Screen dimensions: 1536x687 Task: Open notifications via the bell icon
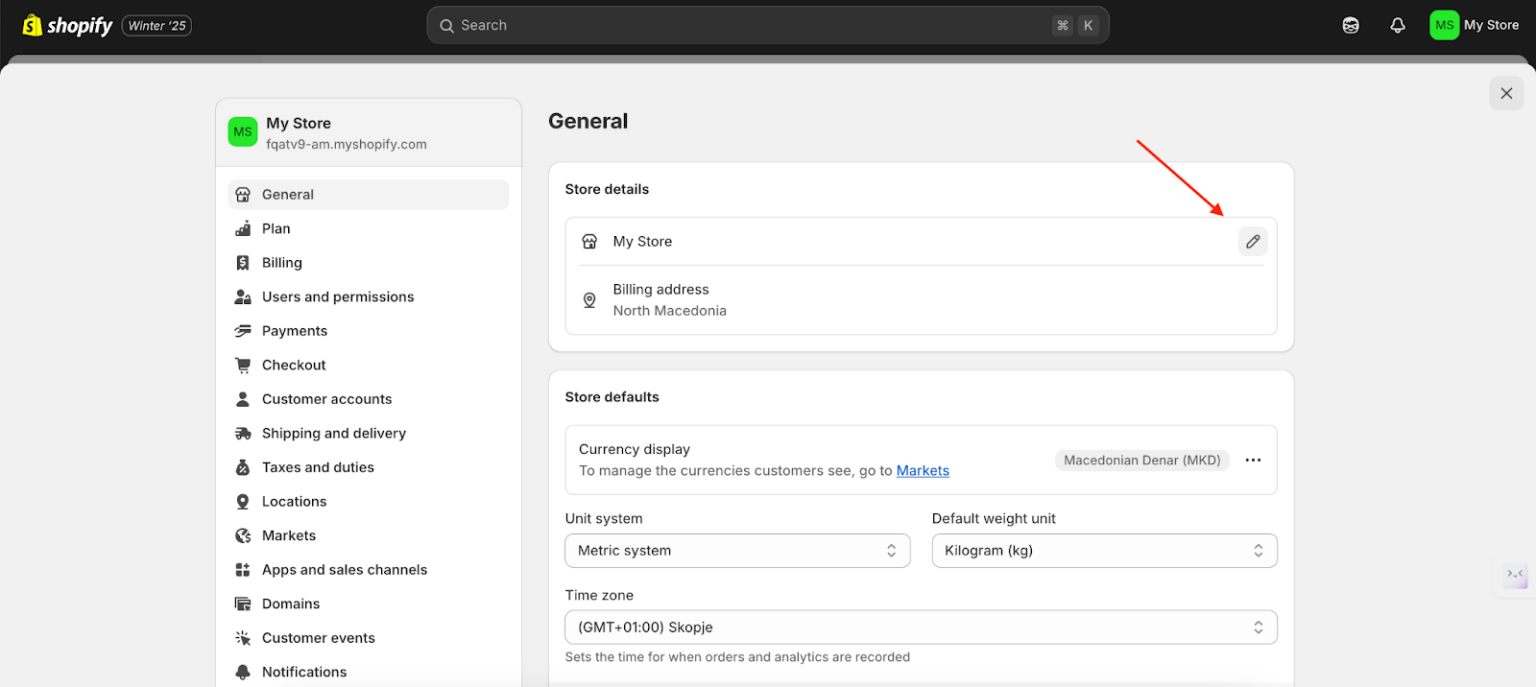tap(1397, 24)
